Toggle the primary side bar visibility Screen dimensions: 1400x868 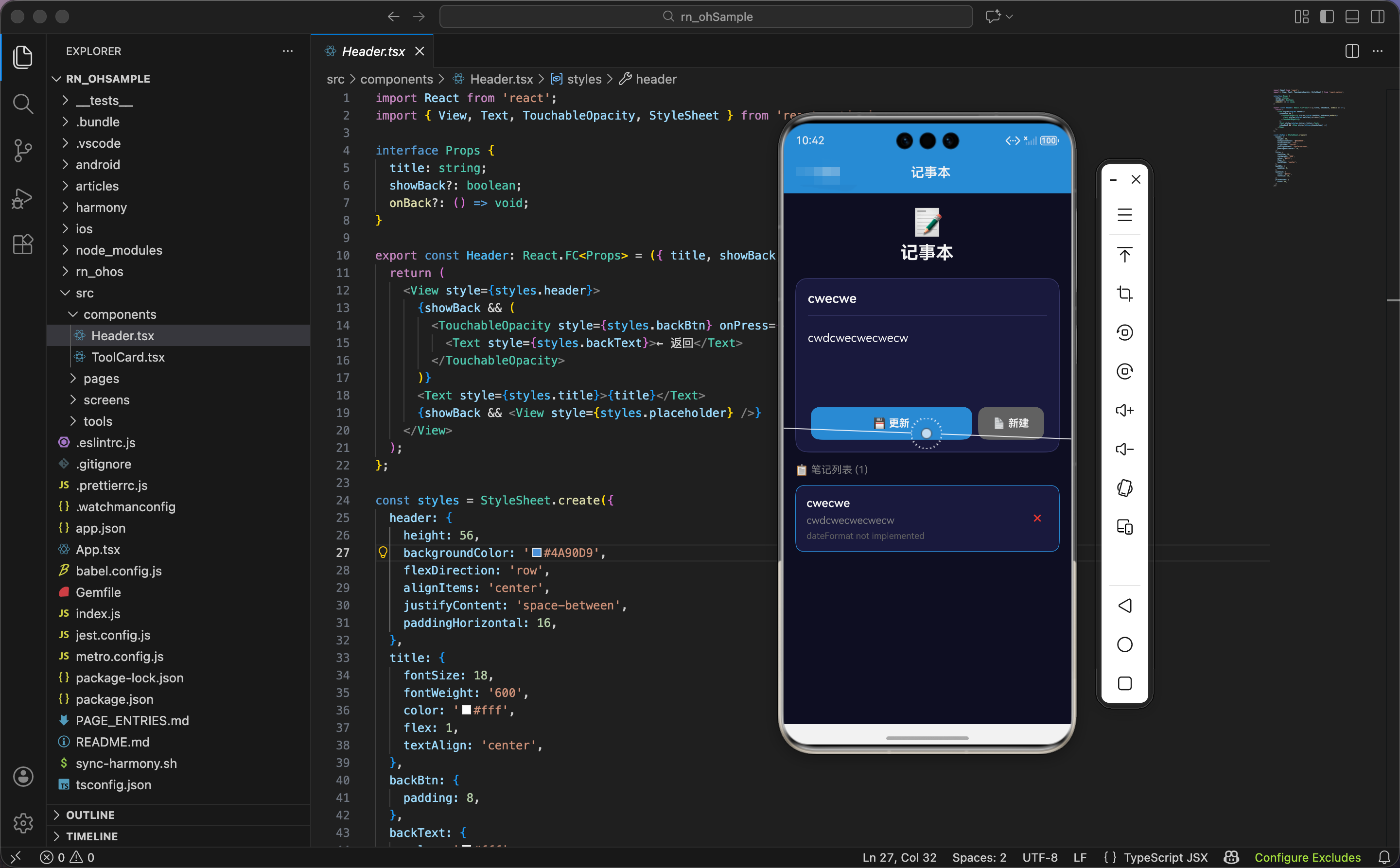click(x=1326, y=17)
